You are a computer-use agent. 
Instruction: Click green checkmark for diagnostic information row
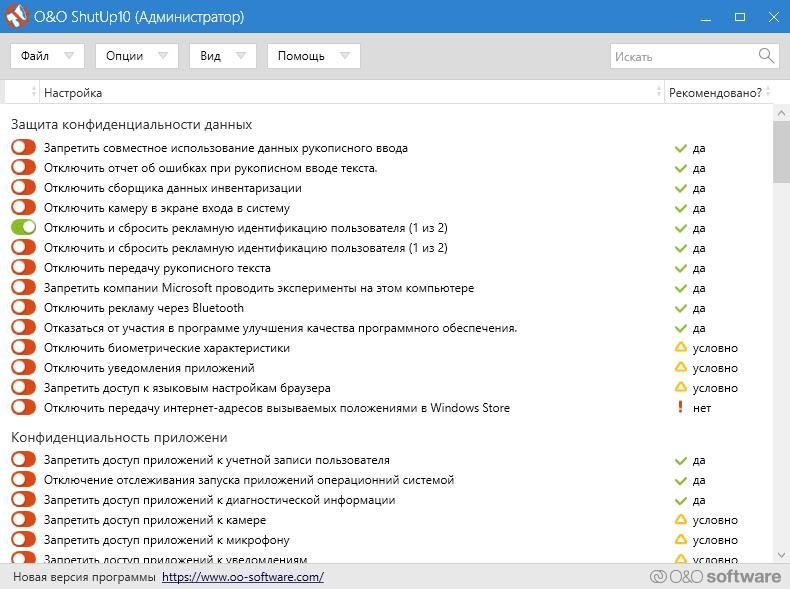click(x=681, y=500)
